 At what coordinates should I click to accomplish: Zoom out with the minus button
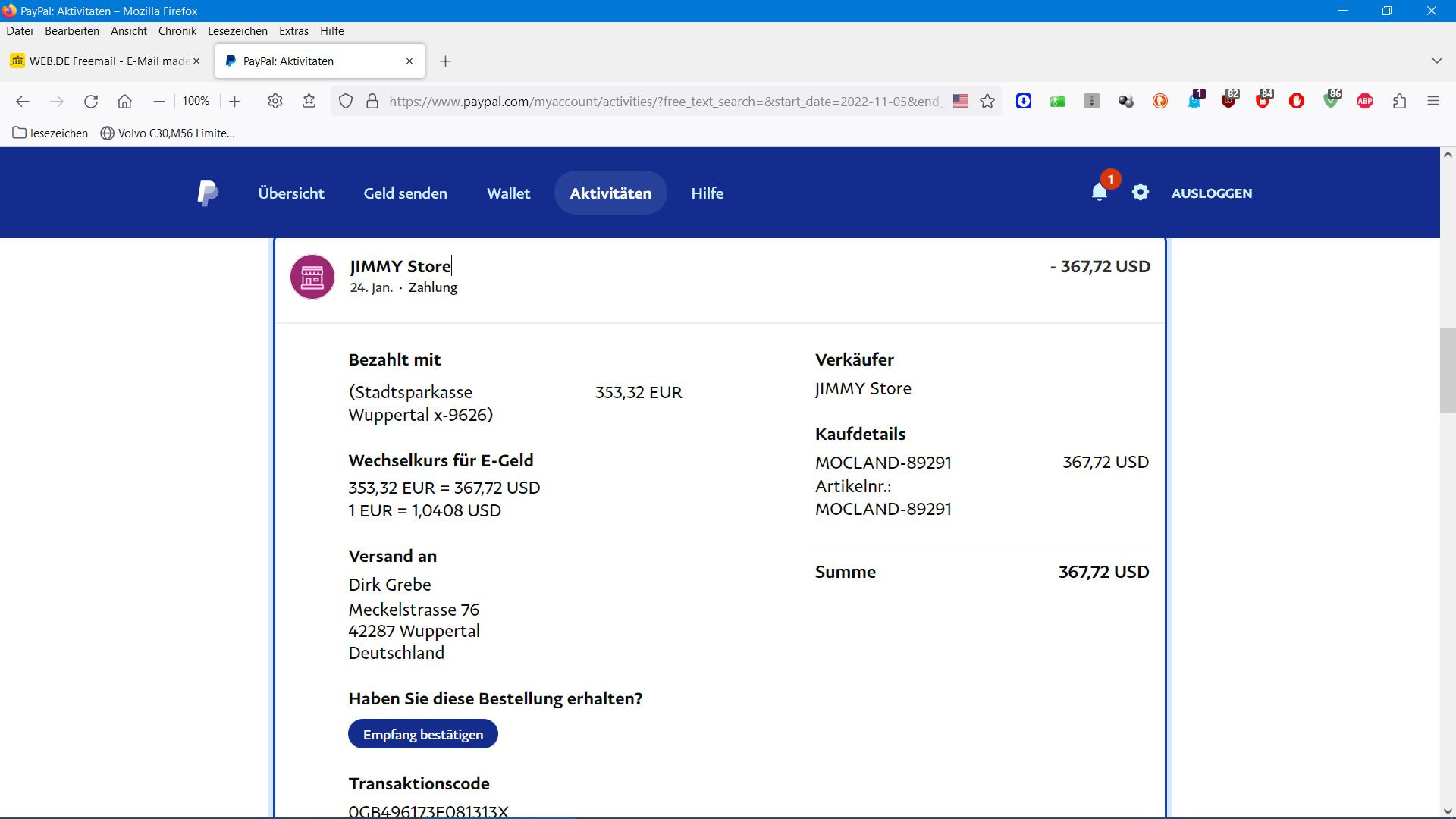point(158,101)
